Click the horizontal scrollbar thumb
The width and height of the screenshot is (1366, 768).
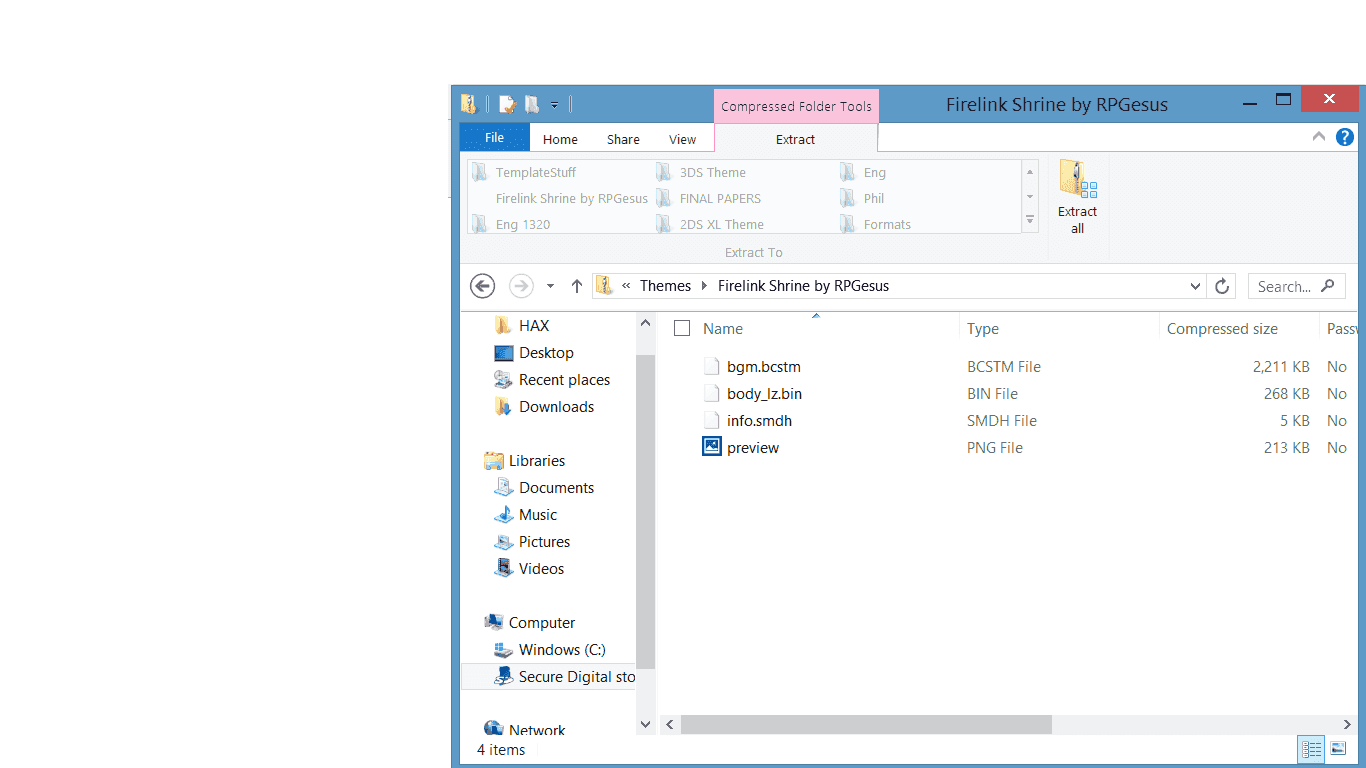pyautogui.click(x=866, y=724)
